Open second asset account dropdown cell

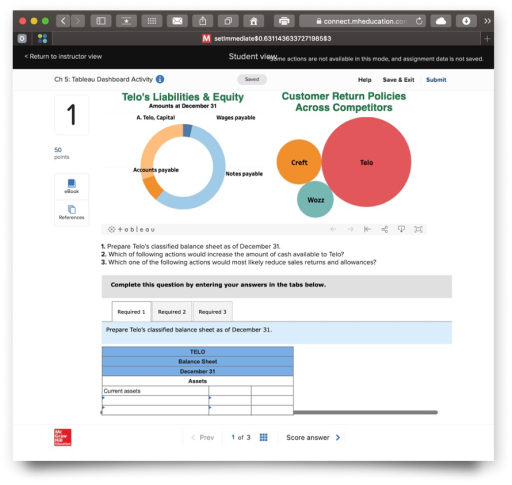click(x=155, y=410)
